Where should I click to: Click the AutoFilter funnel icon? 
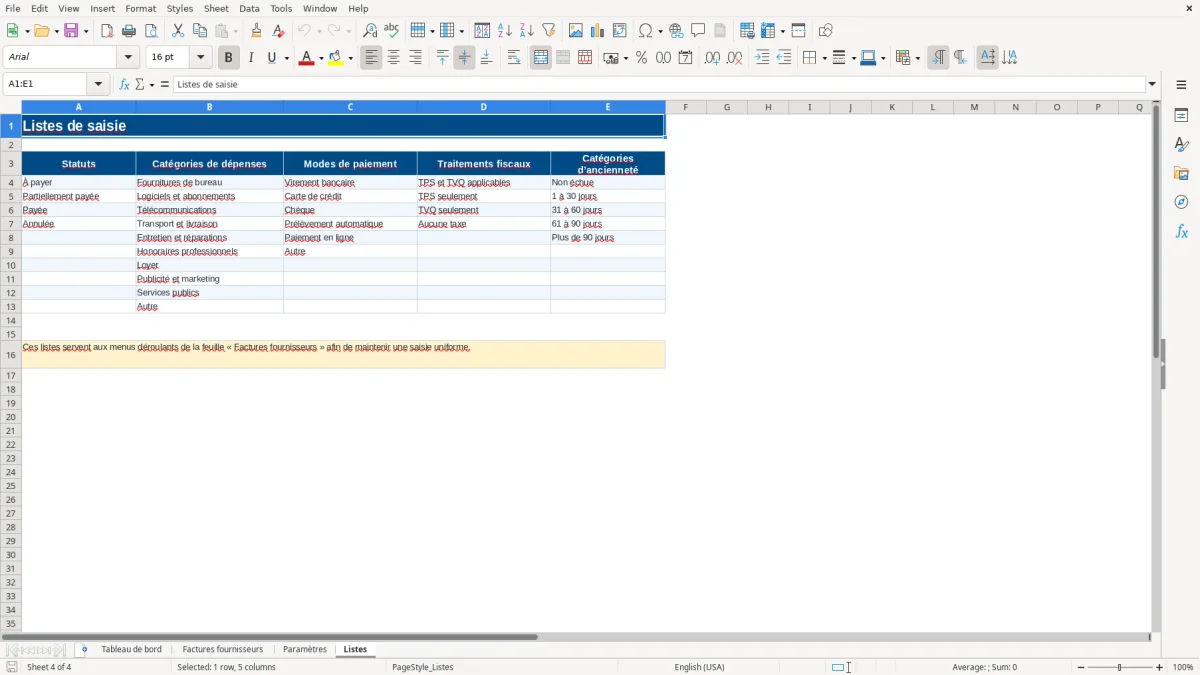pos(549,31)
